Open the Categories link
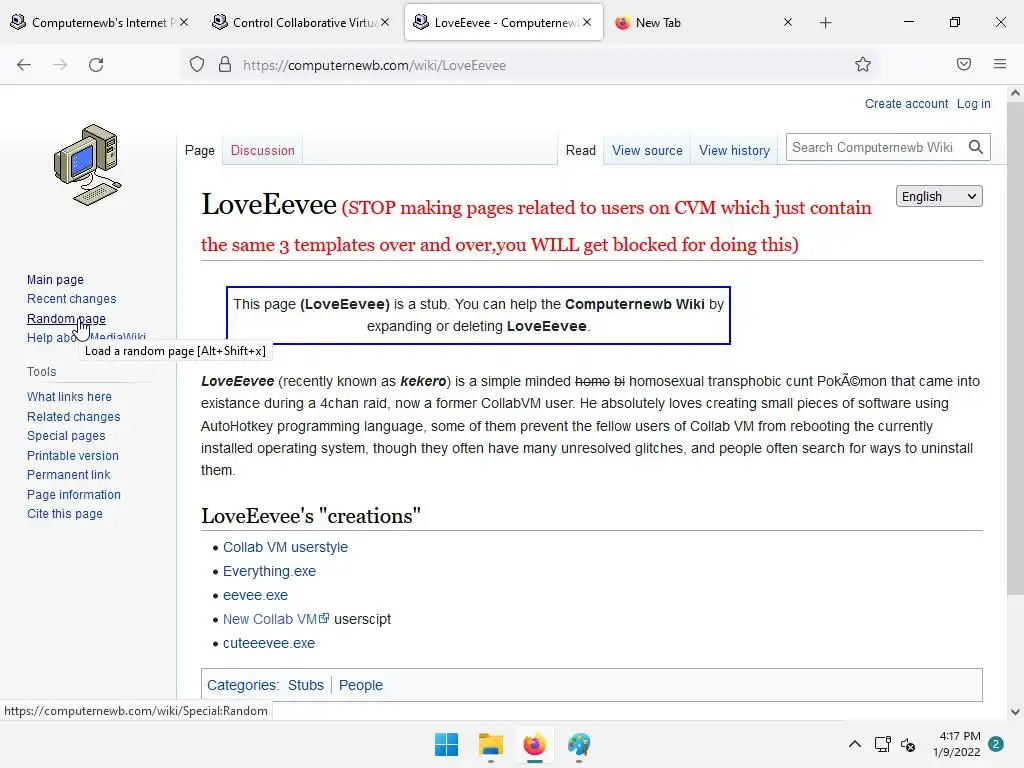The image size is (1024, 768). pyautogui.click(x=242, y=685)
